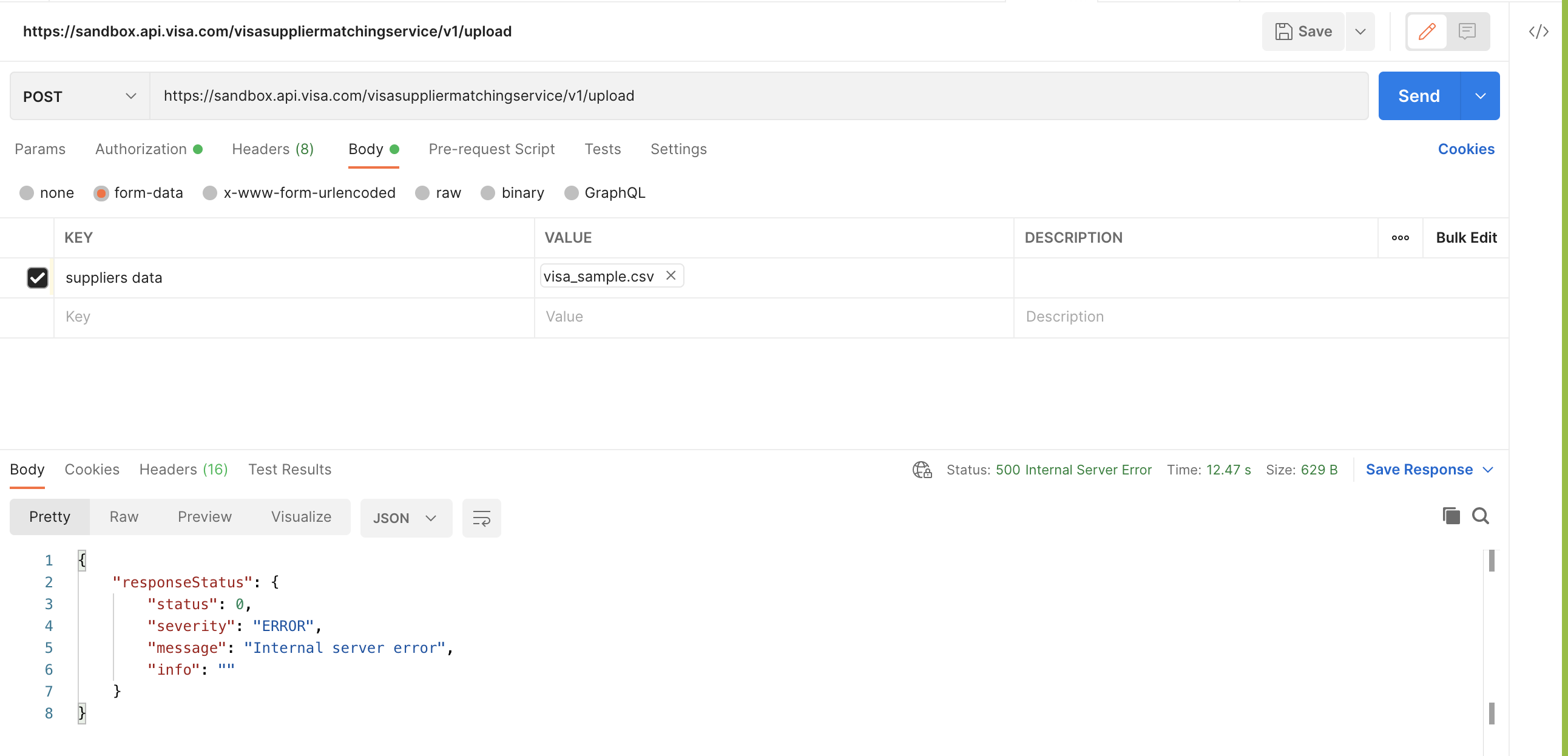The height and width of the screenshot is (756, 1568).
Task: Select the Visualize view tab
Action: (301, 518)
